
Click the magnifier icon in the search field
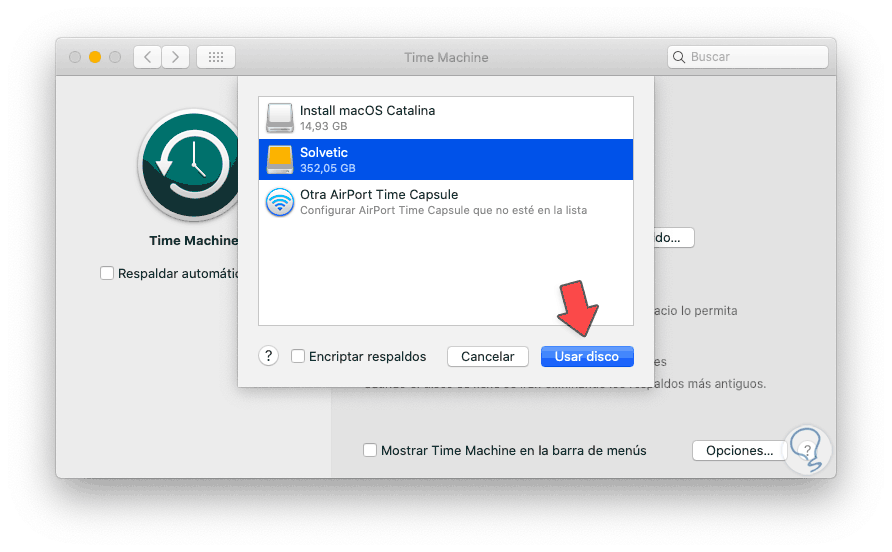[x=679, y=57]
